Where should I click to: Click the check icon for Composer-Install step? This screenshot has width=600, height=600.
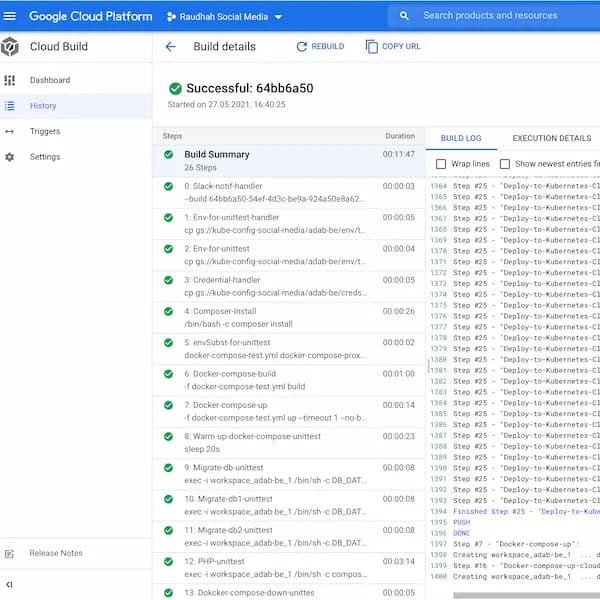tap(168, 311)
